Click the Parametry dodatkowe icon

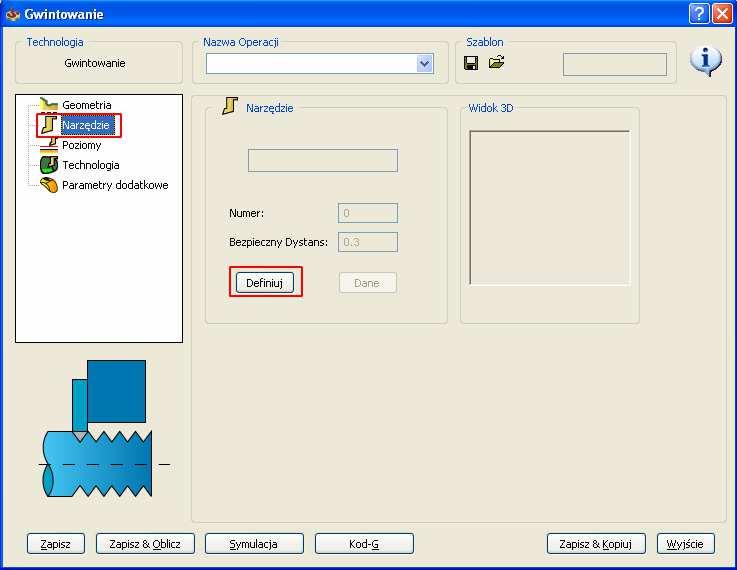click(49, 185)
